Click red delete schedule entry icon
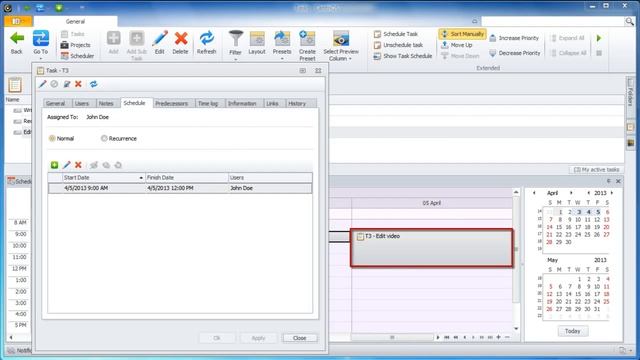 click(78, 165)
